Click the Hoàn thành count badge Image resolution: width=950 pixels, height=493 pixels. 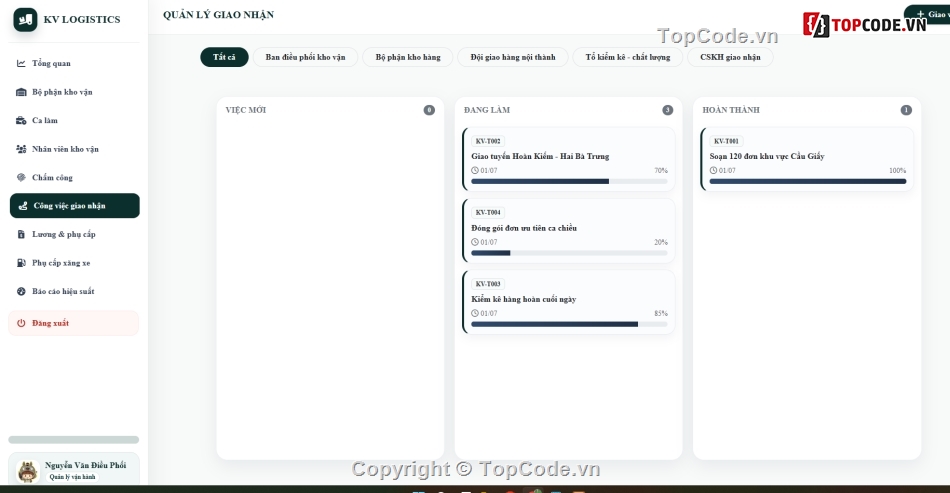pyautogui.click(x=906, y=110)
